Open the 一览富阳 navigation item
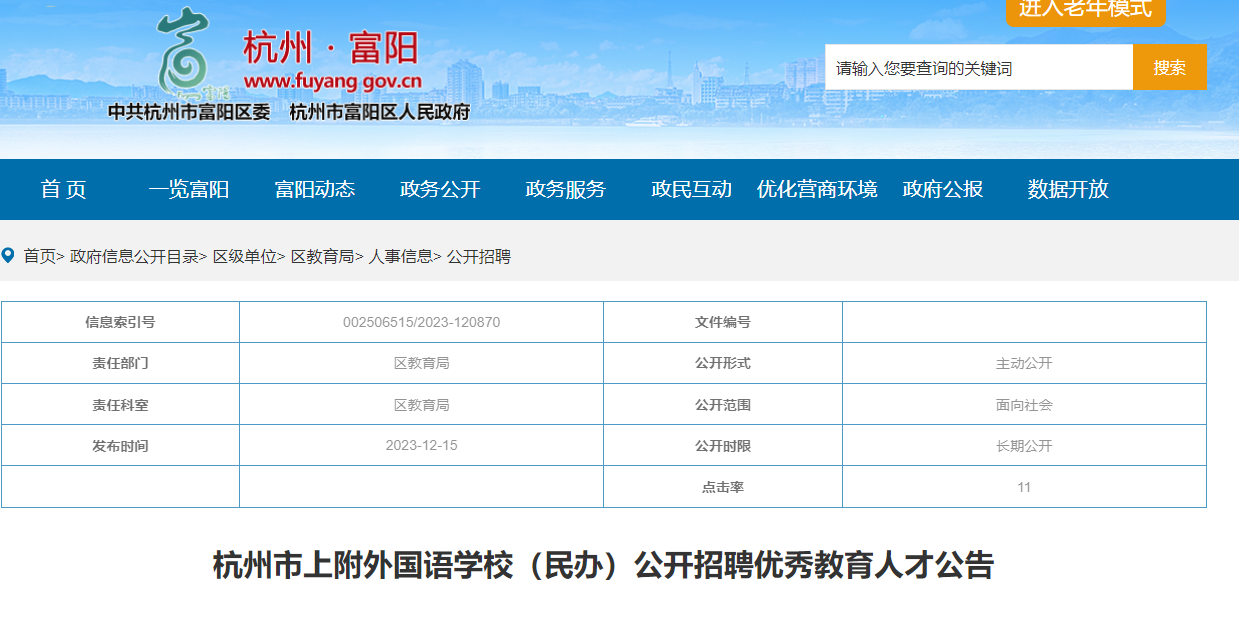 tap(189, 189)
